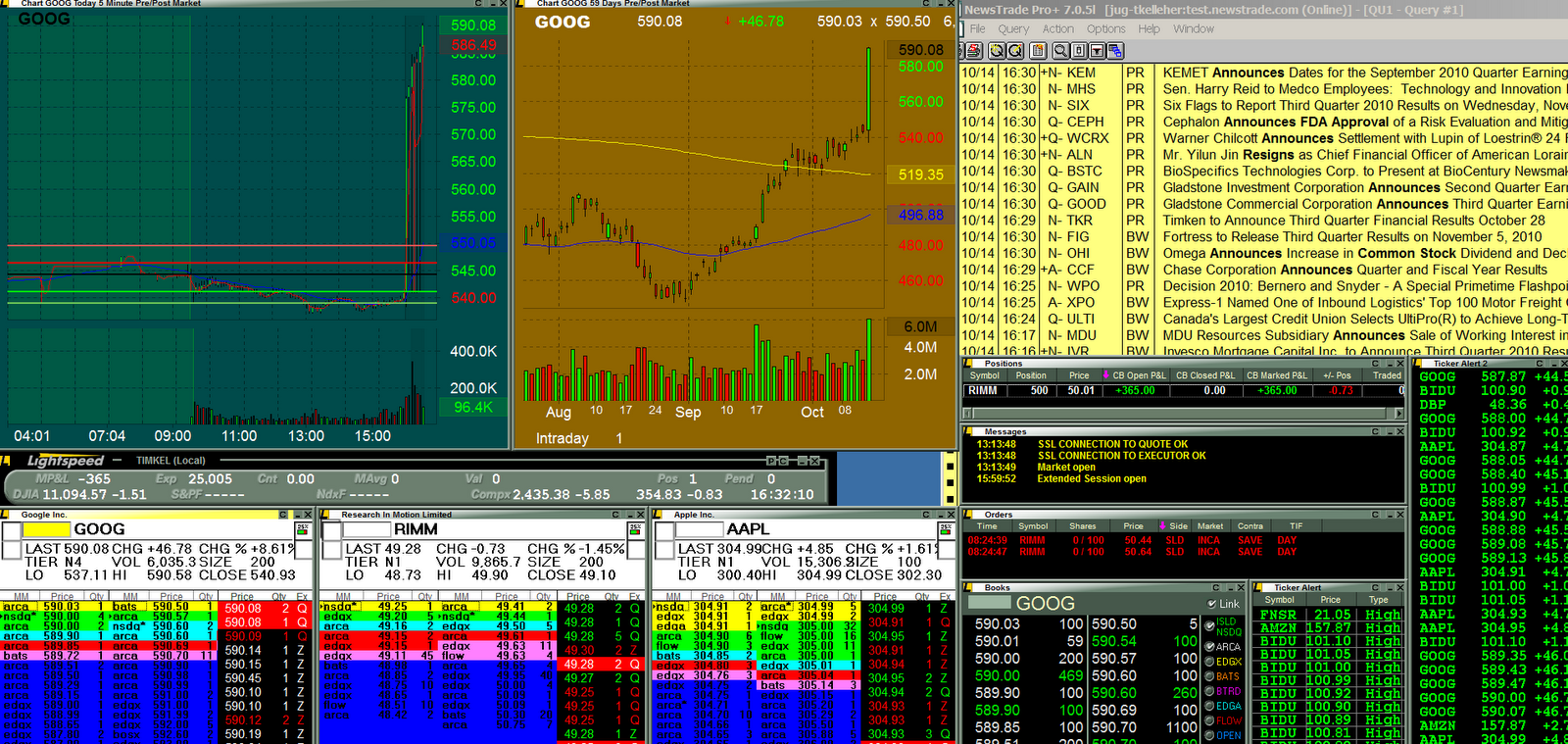Click the Lightspeed logo on the status toolbar
This screenshot has height=744, width=1568.
(65, 461)
